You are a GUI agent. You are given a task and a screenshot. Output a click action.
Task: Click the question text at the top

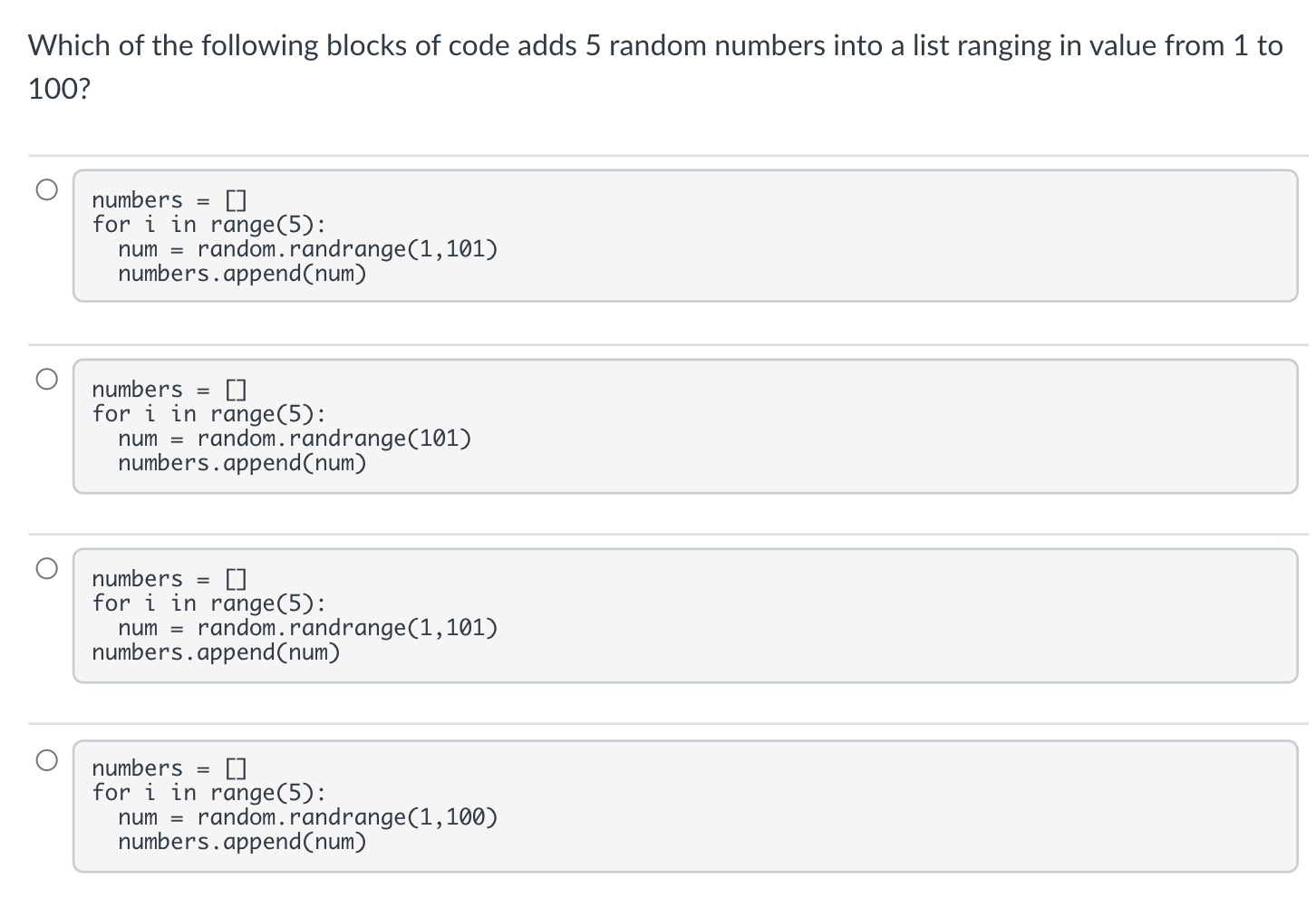point(654,45)
